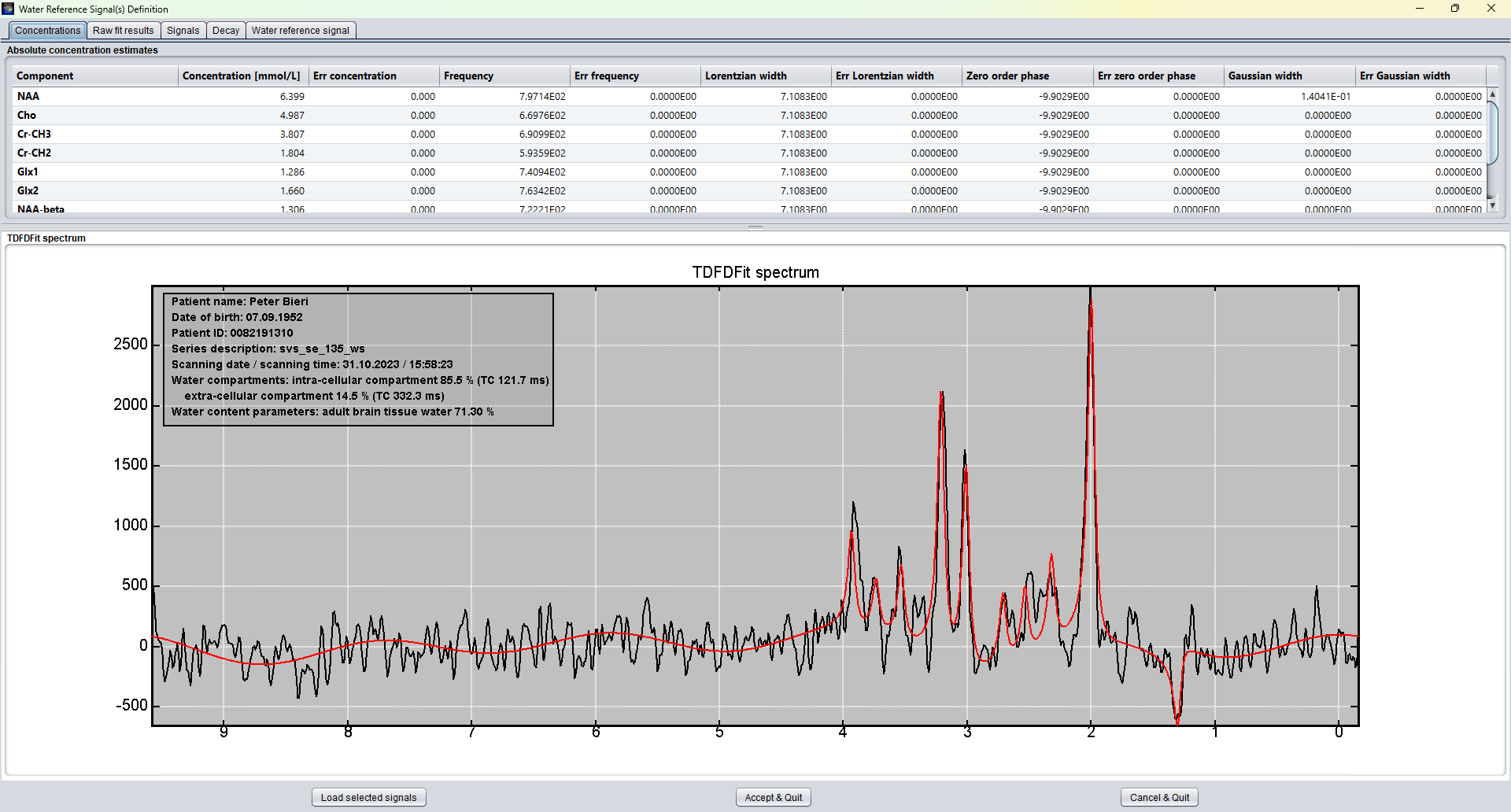Click the Err concentration column header
The height and width of the screenshot is (812, 1511).
pos(374,76)
